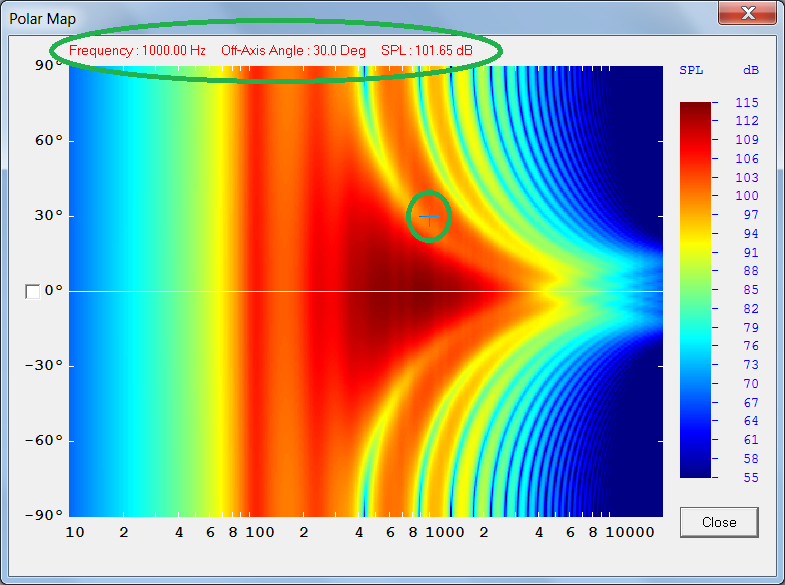Click the 100 frequency axis label
Screen dimensions: 785x585
pyautogui.click(x=260, y=532)
